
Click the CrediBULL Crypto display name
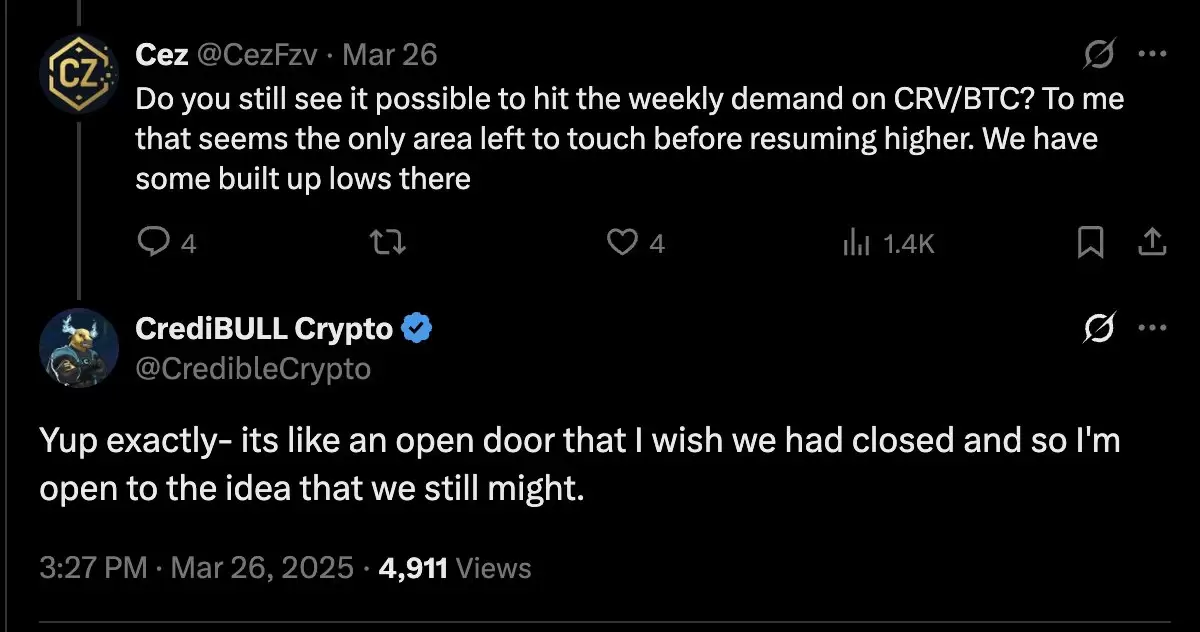(x=264, y=328)
